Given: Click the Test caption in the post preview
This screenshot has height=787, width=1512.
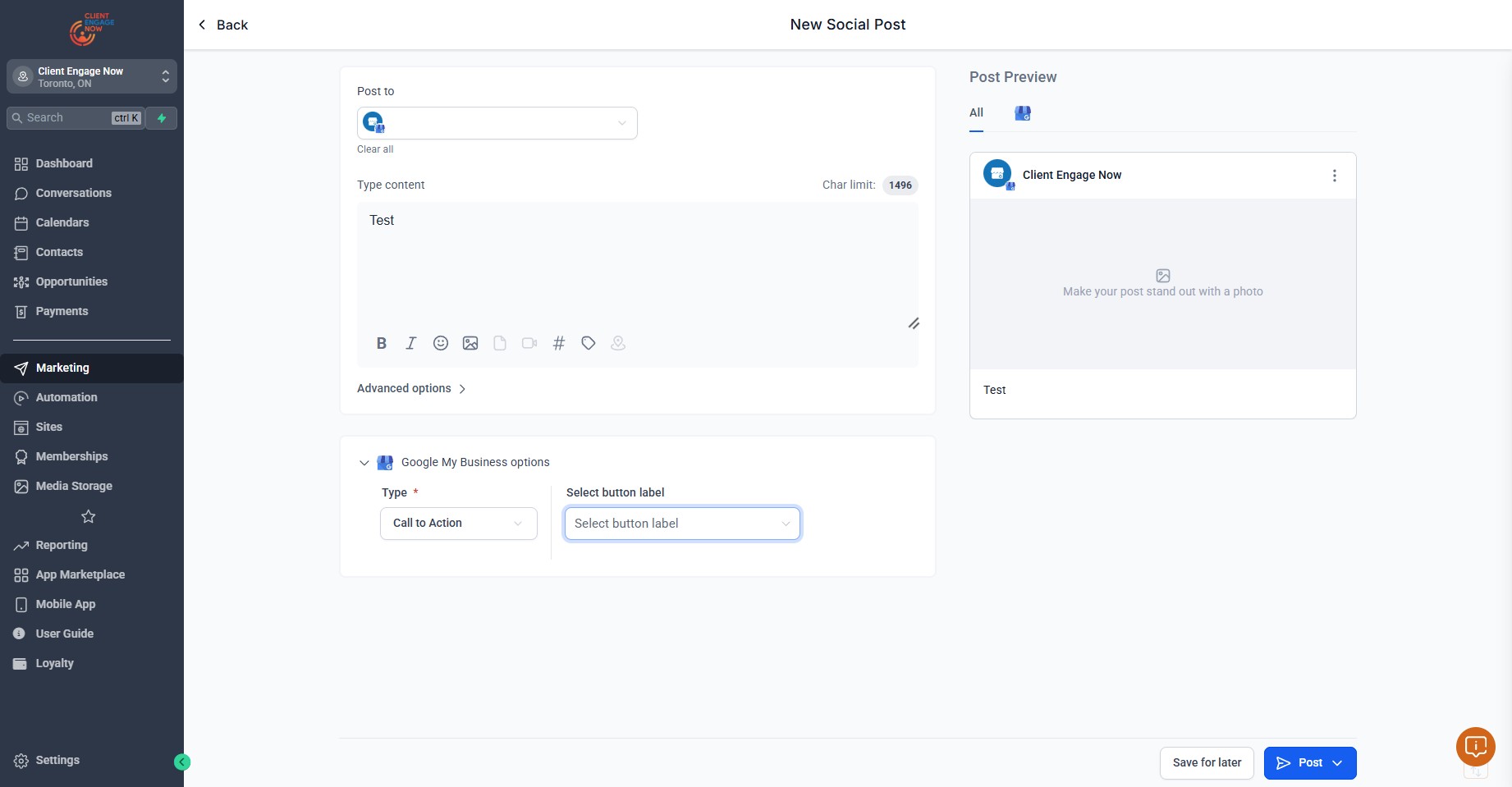Looking at the screenshot, I should pyautogui.click(x=994, y=390).
